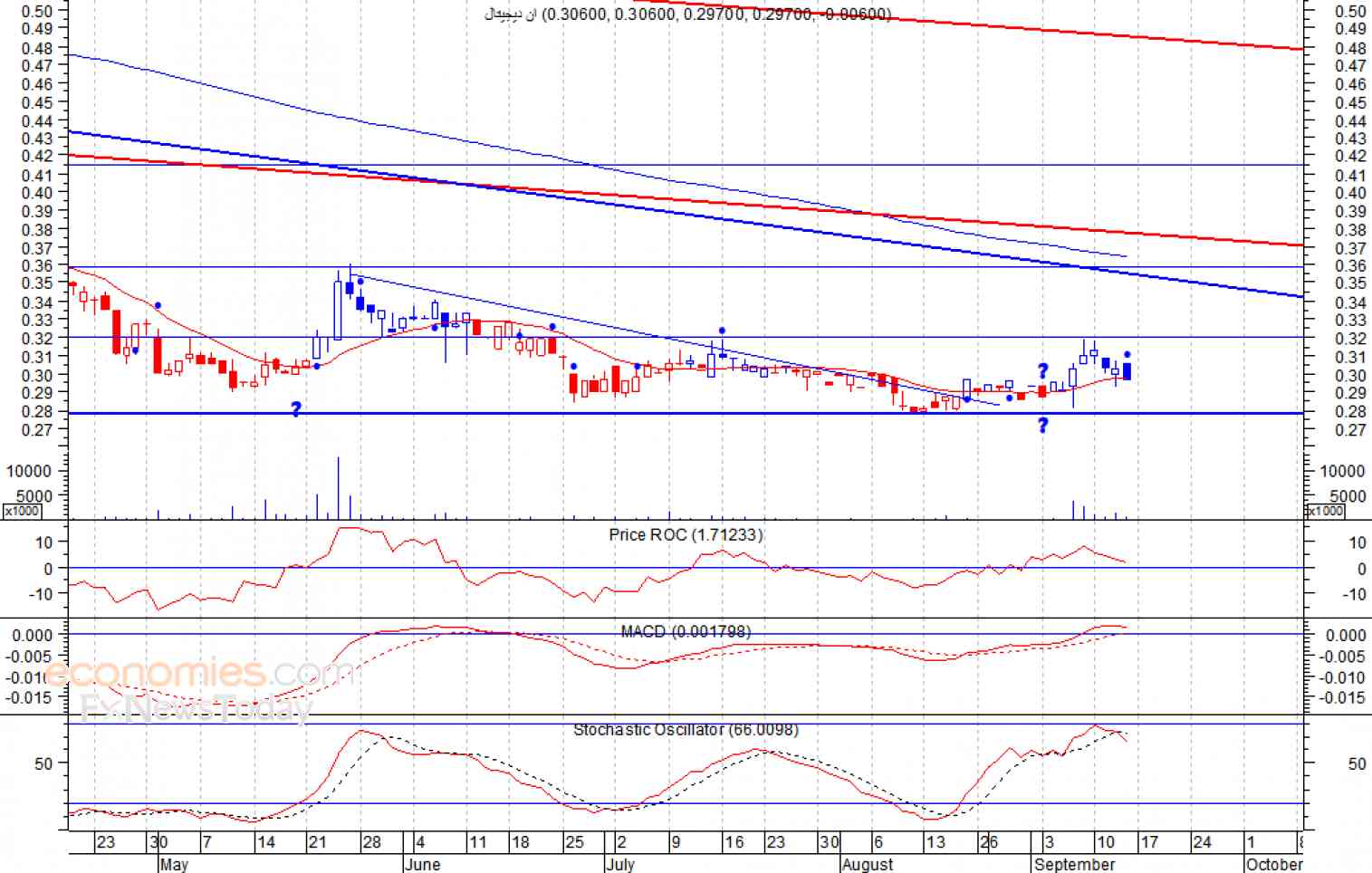Select the October label on time axis
This screenshot has width=1372, height=873.
pos(1273,864)
